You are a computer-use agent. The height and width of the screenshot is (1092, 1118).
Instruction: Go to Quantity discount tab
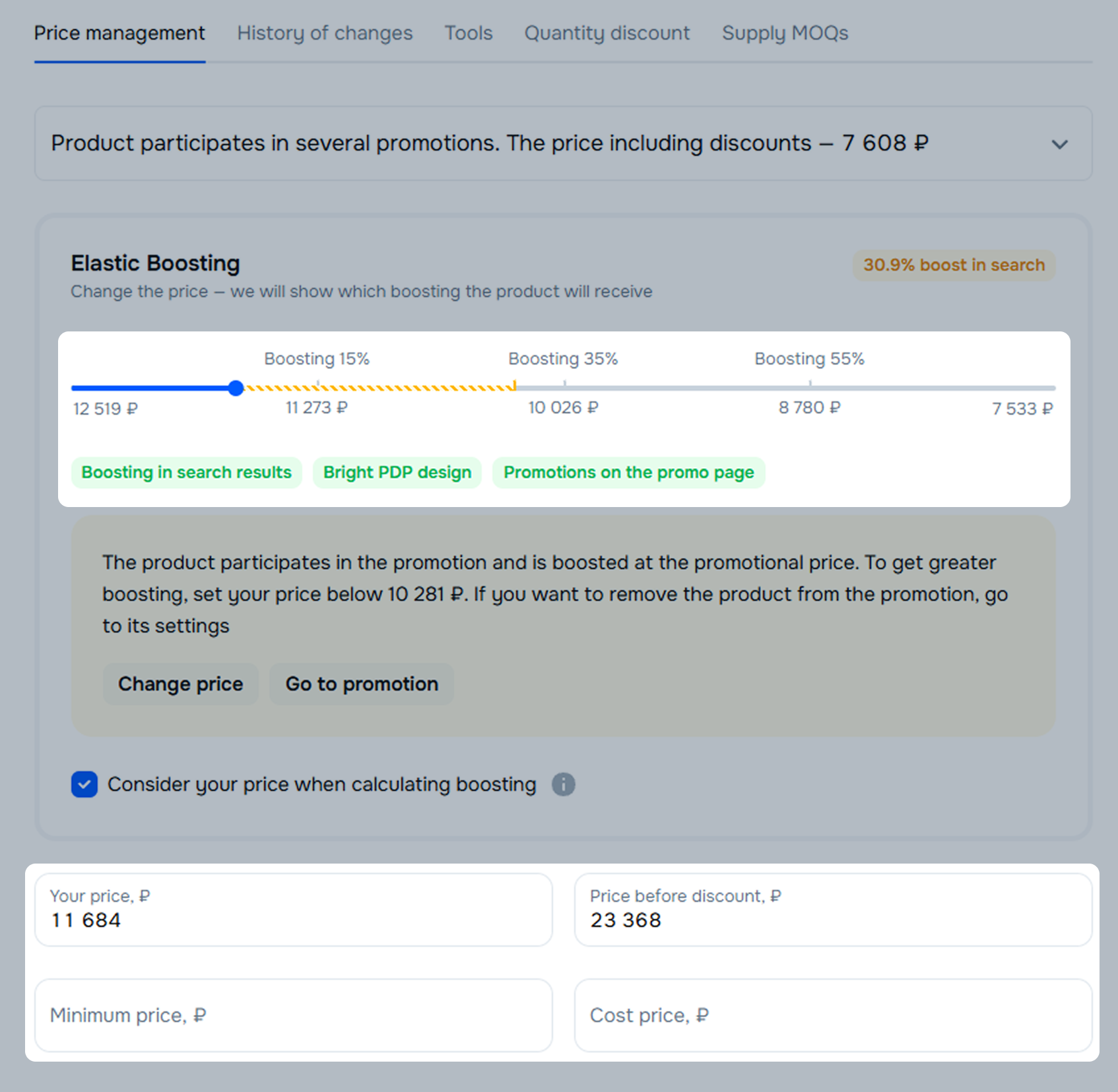pyautogui.click(x=607, y=33)
